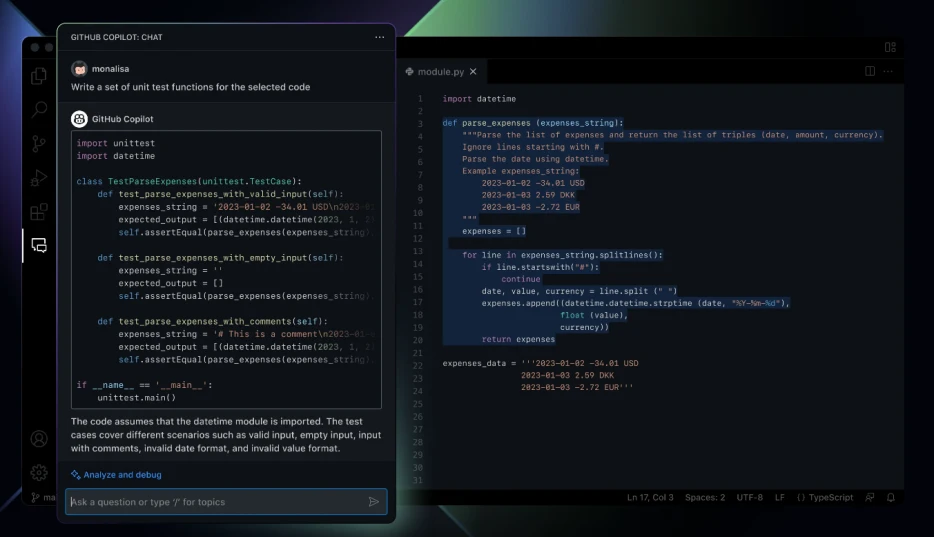The image size is (934, 537).
Task: Click 'import unittest' line in chat code
Action: [x=116, y=143]
